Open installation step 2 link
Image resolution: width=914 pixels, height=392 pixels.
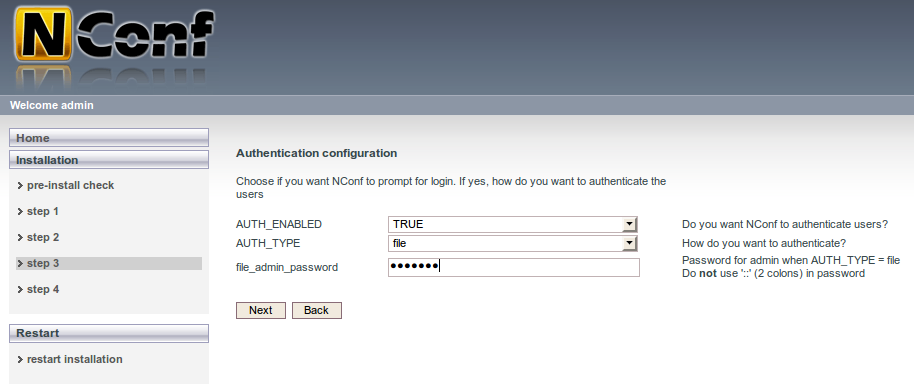43,237
